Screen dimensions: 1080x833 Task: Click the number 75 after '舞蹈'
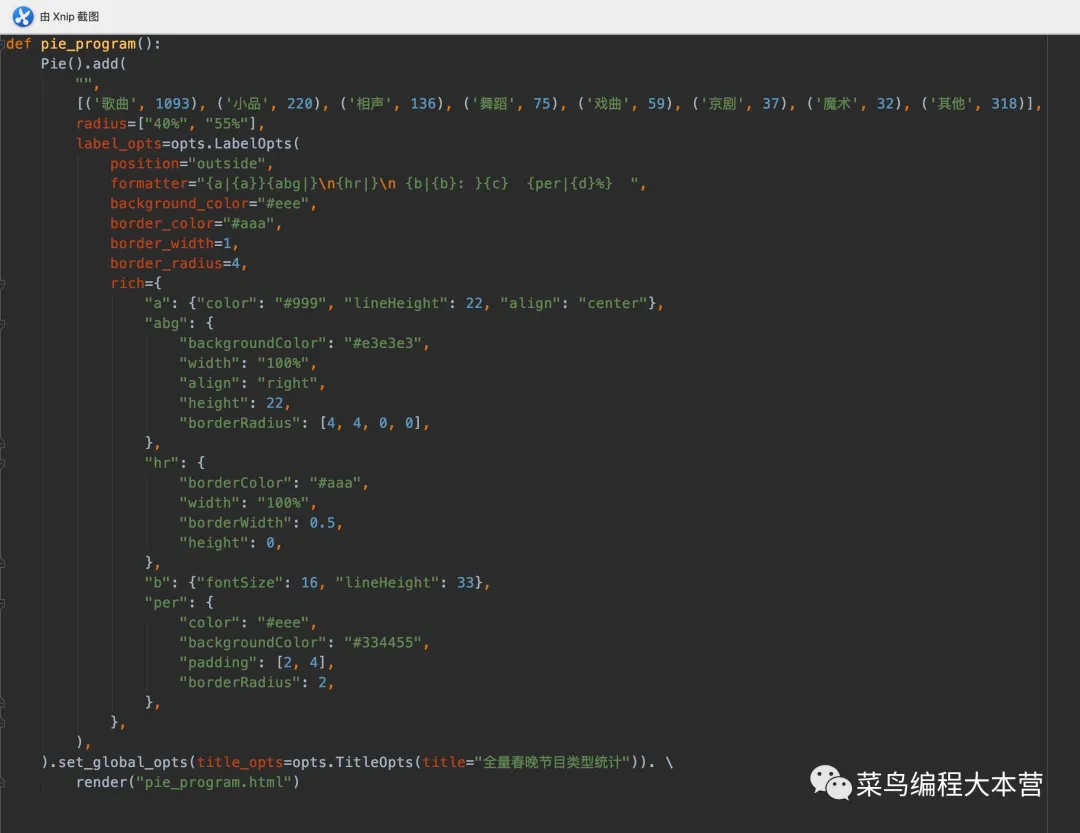coord(541,103)
